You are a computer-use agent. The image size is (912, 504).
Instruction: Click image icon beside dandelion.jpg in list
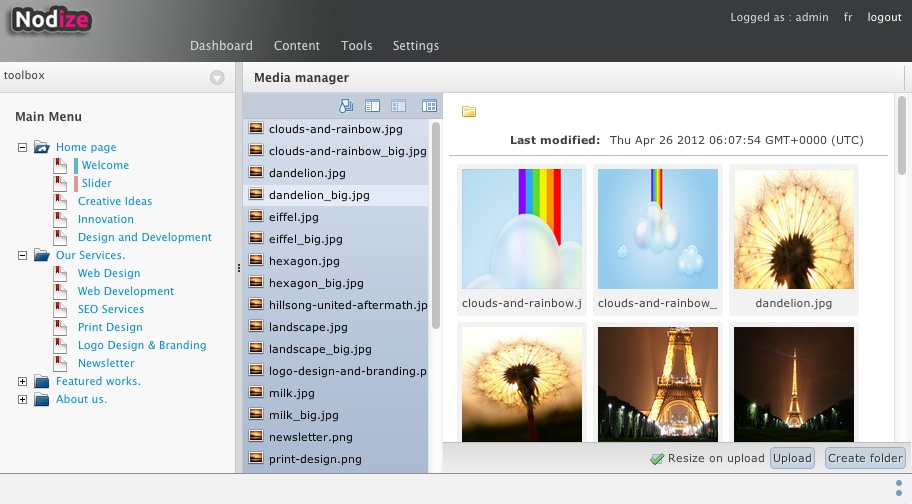coord(256,173)
